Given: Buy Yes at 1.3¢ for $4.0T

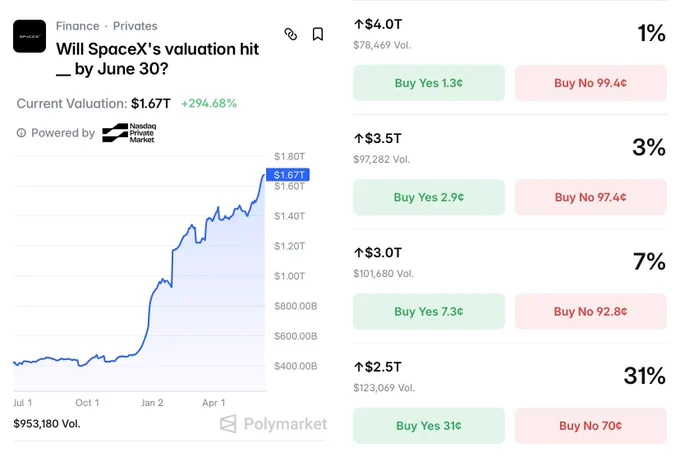Looking at the screenshot, I should pyautogui.click(x=429, y=83).
